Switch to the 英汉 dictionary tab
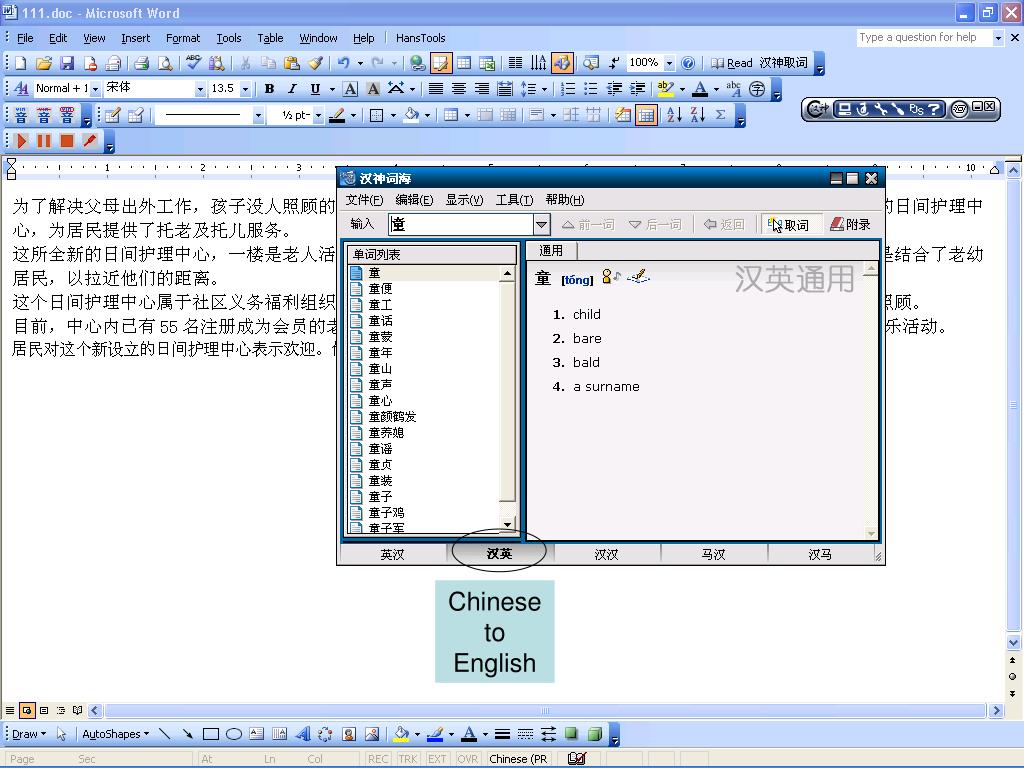 click(392, 554)
